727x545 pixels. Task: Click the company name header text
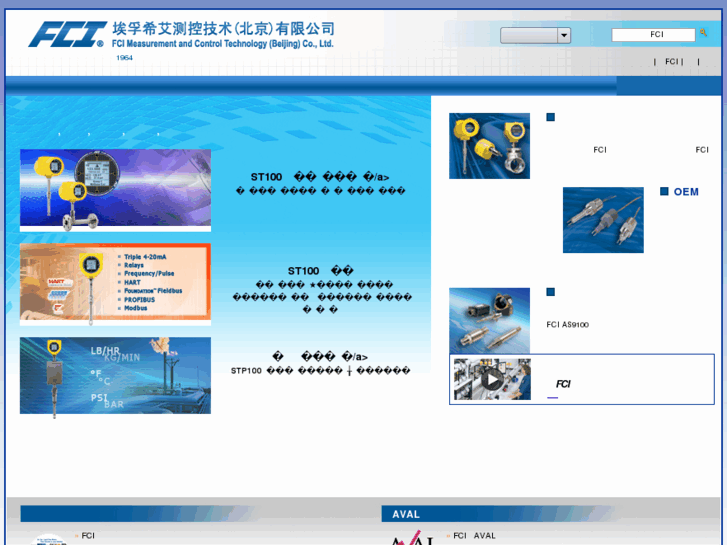223,34
